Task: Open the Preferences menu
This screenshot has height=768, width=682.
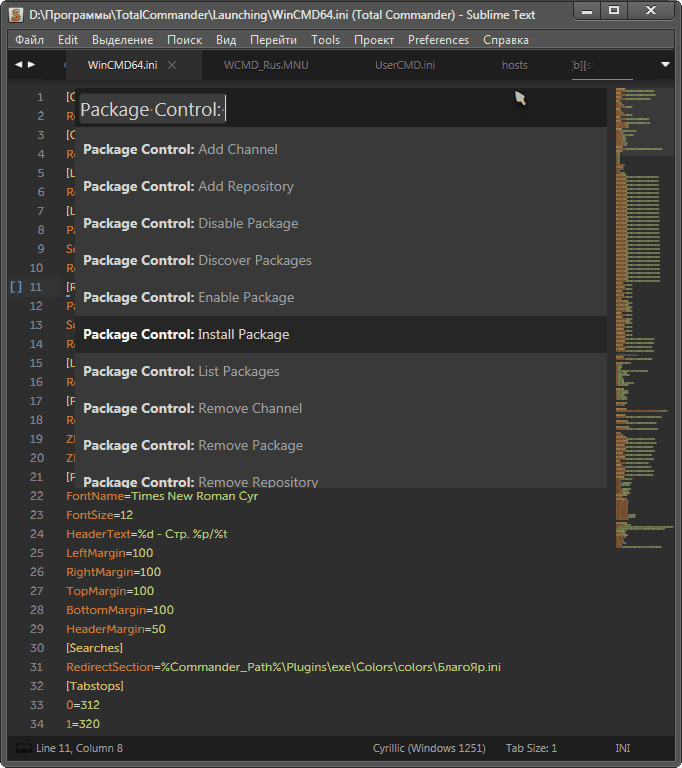Action: click(x=438, y=40)
